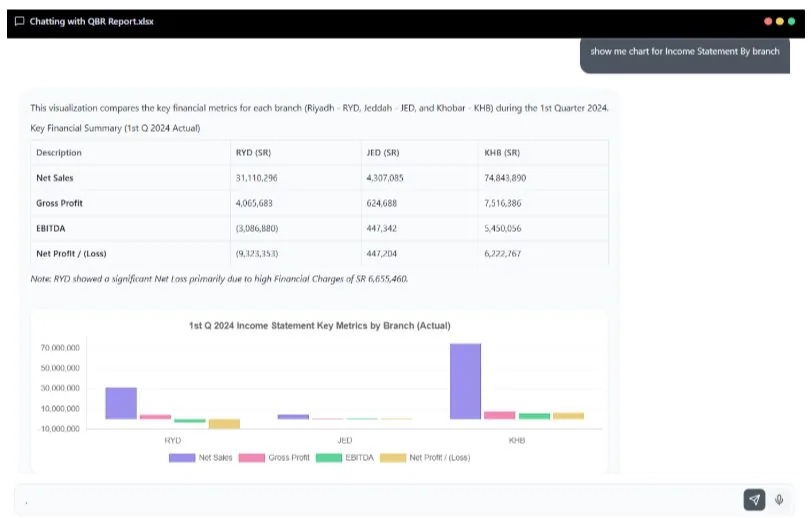Click the 'EBITDA' row label in table
811x518 pixels.
coord(51,228)
